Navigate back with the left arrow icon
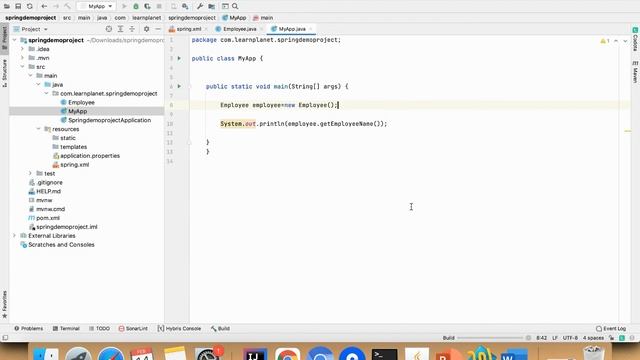Screen dimensions: 640x360 tap(44, 7)
